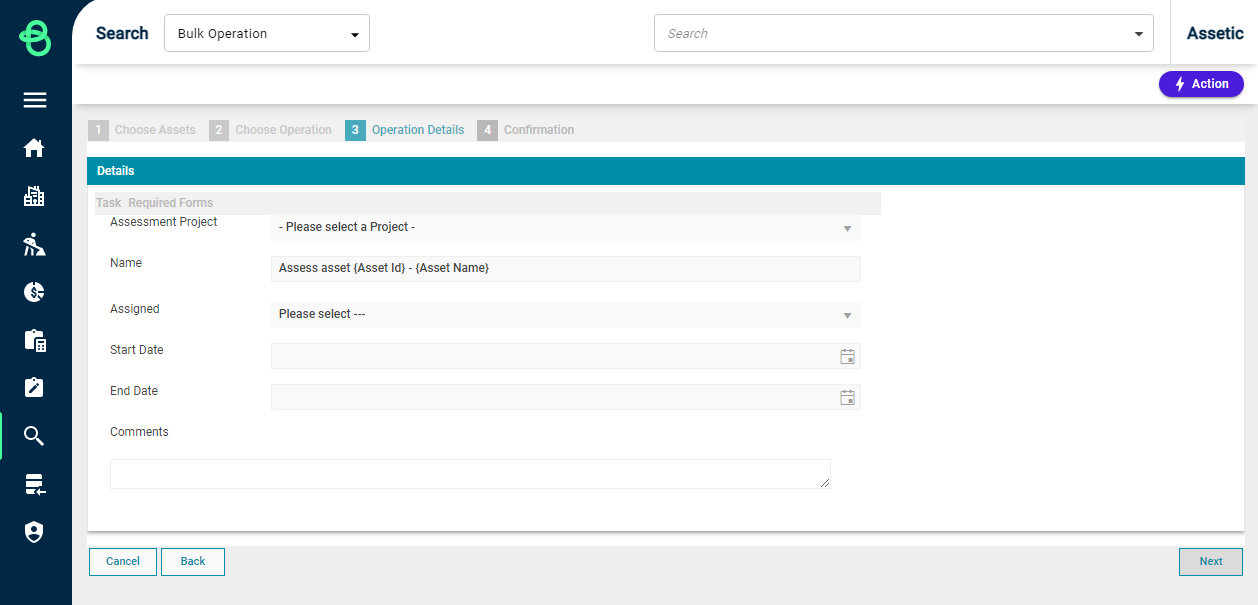Go to step 2 Choose Operation
This screenshot has width=1258, height=605.
(x=271, y=130)
